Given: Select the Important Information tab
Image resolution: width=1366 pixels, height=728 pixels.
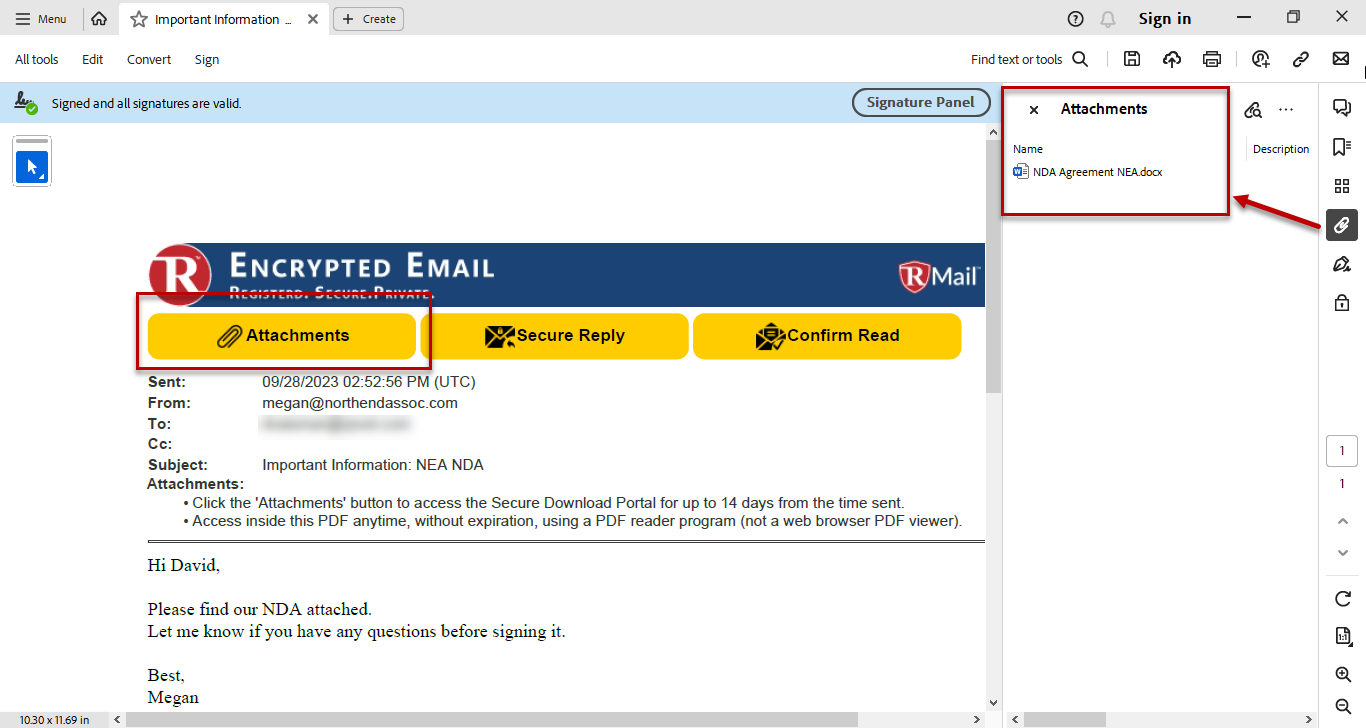Looking at the screenshot, I should 224,19.
